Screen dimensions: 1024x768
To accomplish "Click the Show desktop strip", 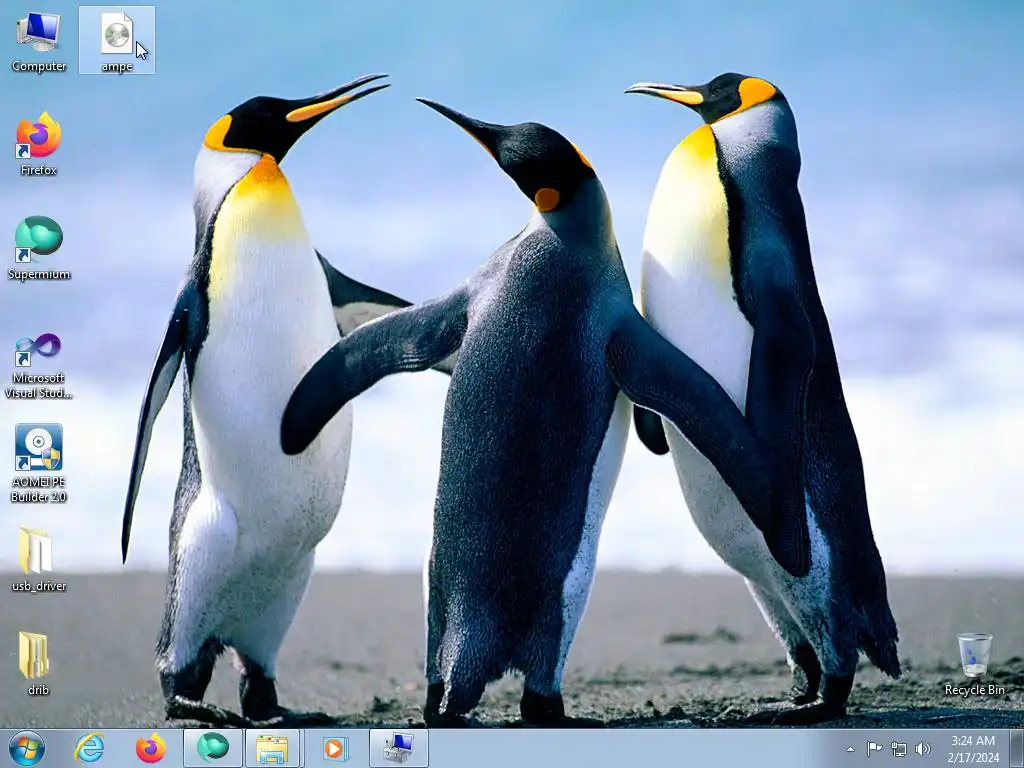I will [x=1017, y=748].
